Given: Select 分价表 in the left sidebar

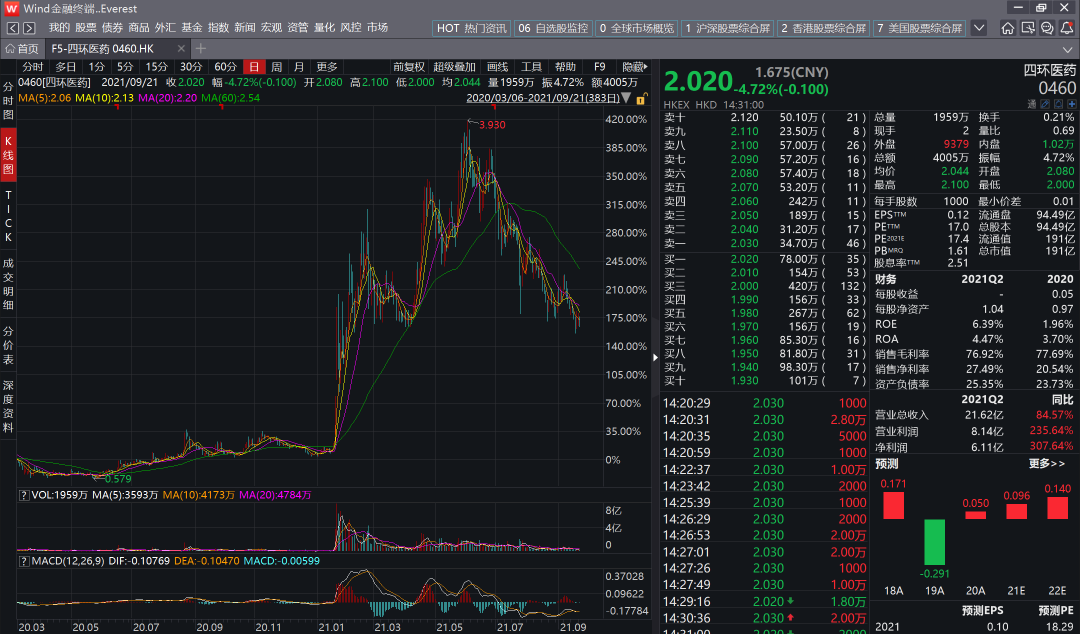Looking at the screenshot, I should click(8, 345).
